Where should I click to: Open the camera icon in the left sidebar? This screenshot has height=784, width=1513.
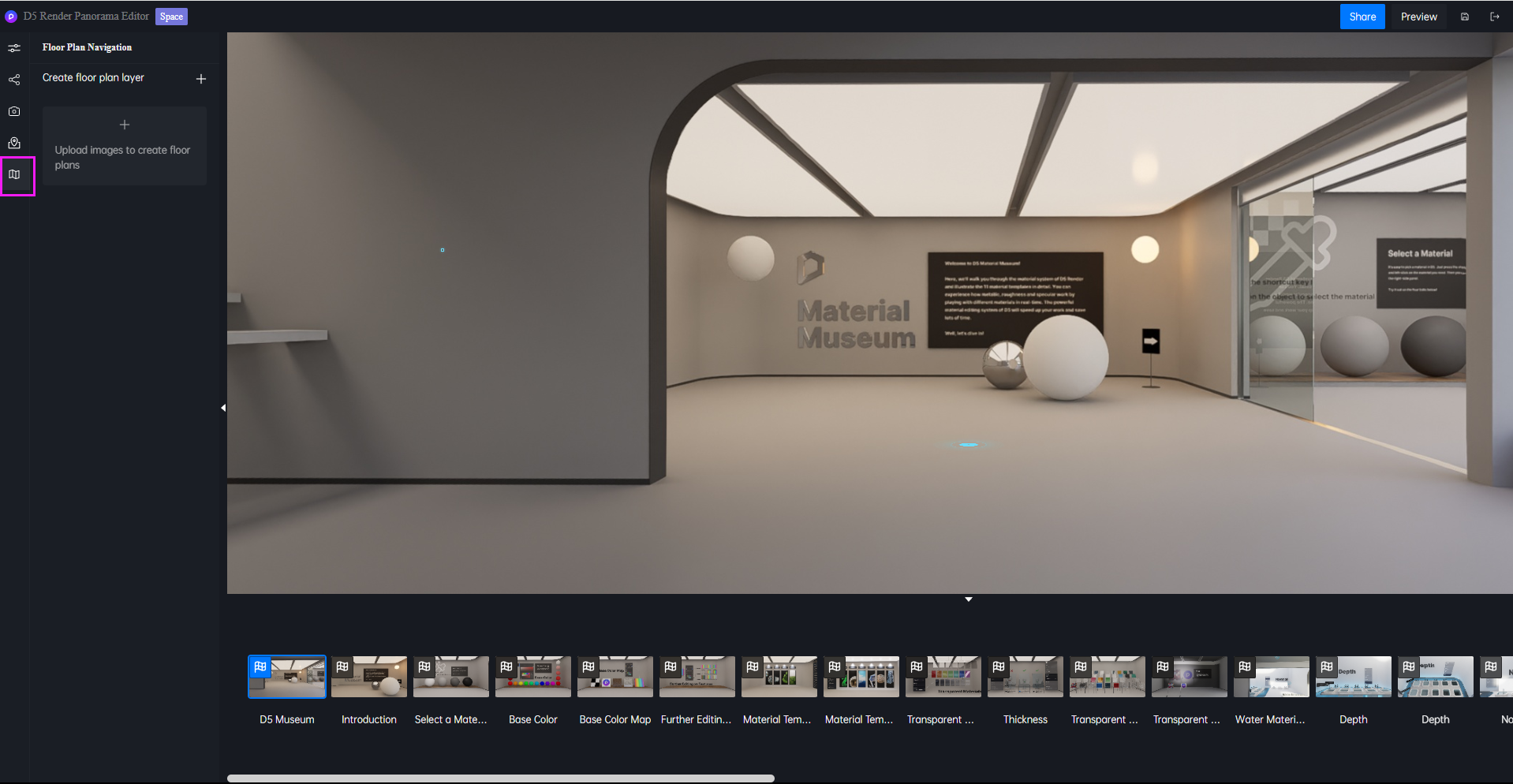point(14,111)
